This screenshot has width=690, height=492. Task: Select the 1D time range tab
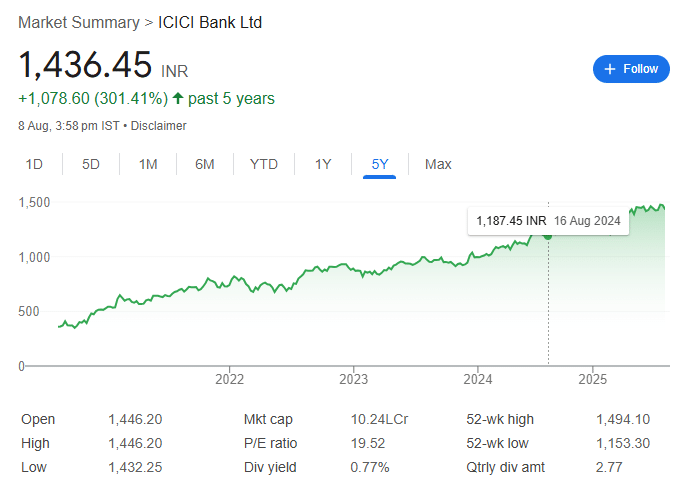[x=34, y=165]
